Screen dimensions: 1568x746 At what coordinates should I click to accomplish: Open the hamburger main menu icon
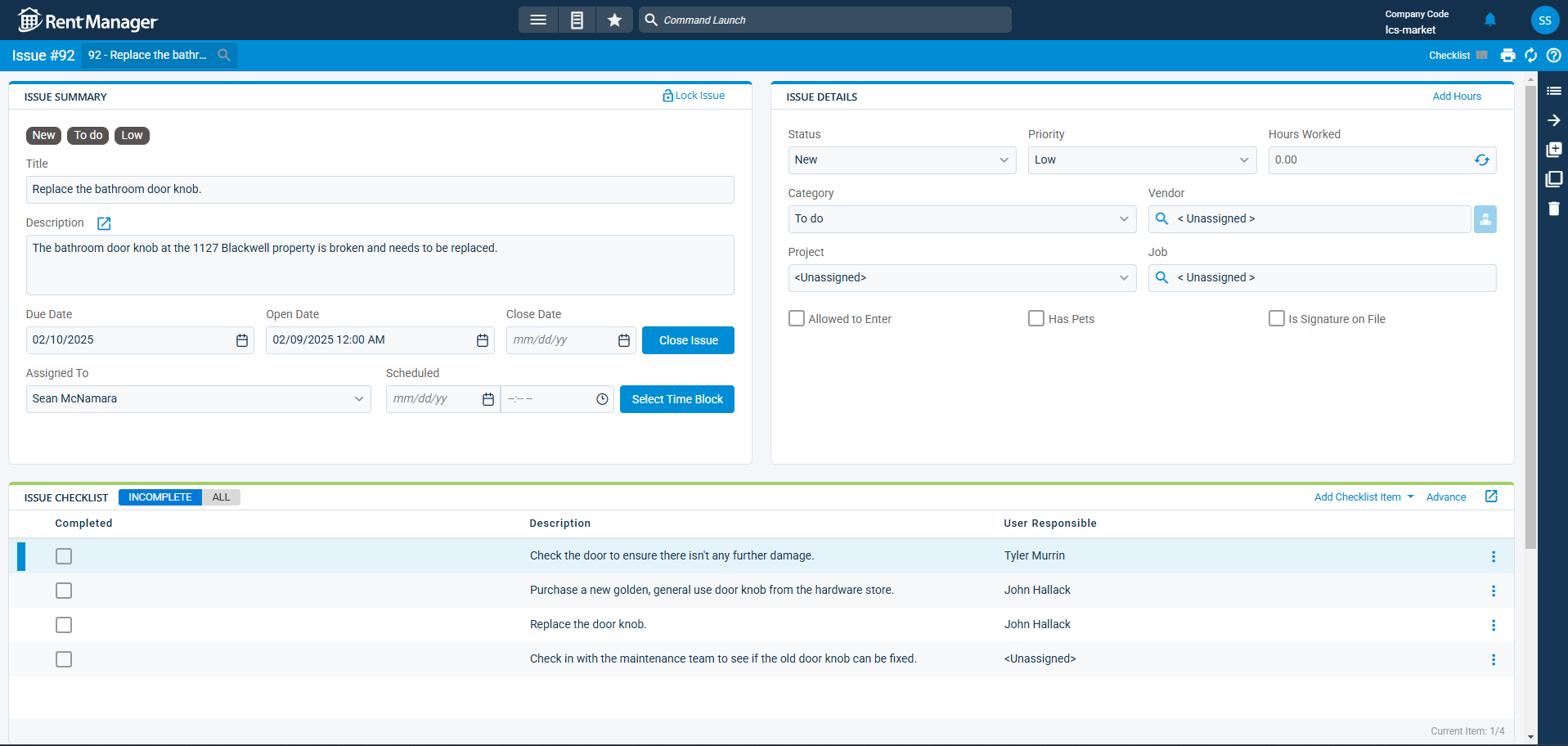coord(537,20)
